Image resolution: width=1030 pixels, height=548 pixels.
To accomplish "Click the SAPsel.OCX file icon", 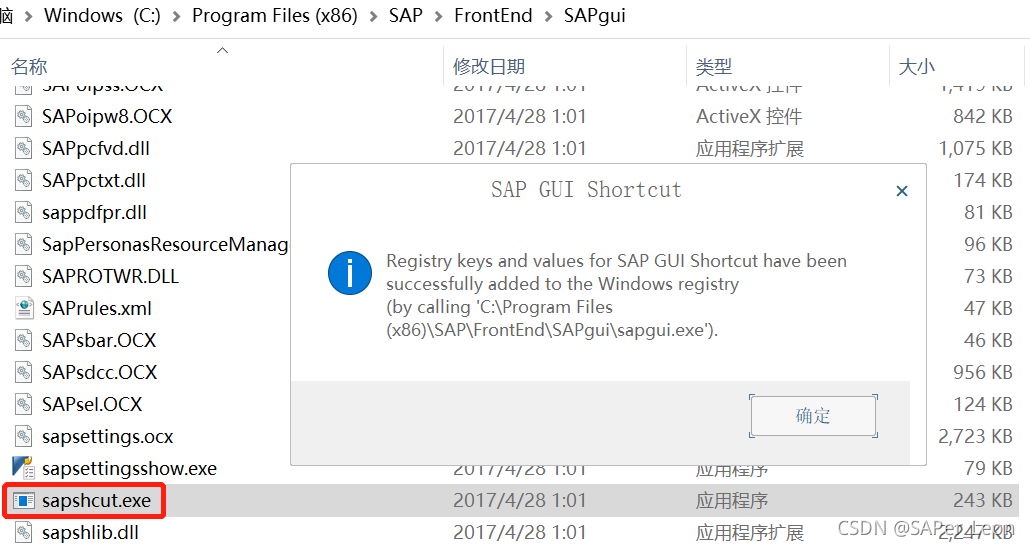I will click(x=24, y=405).
